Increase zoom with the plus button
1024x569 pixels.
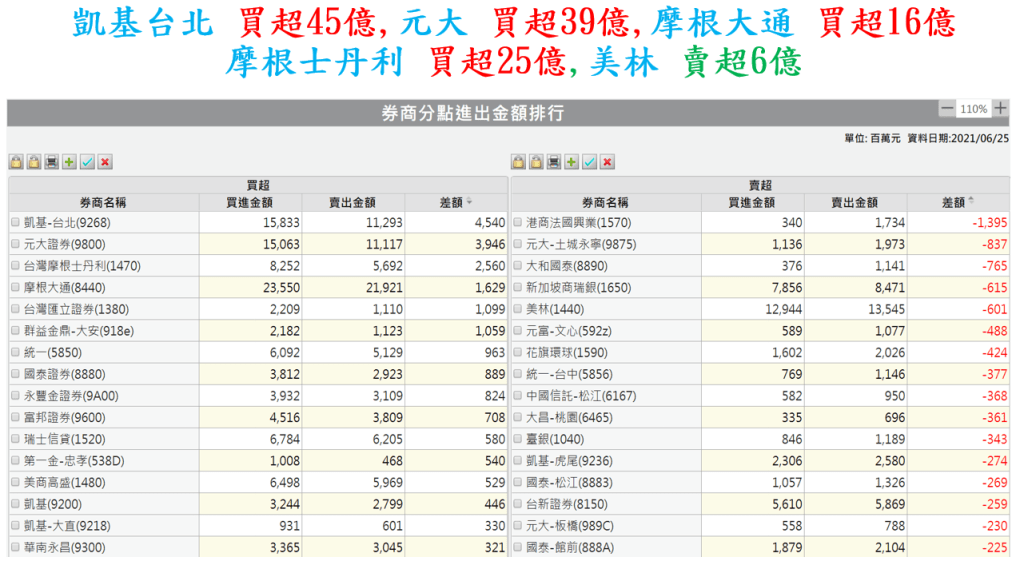1001,108
